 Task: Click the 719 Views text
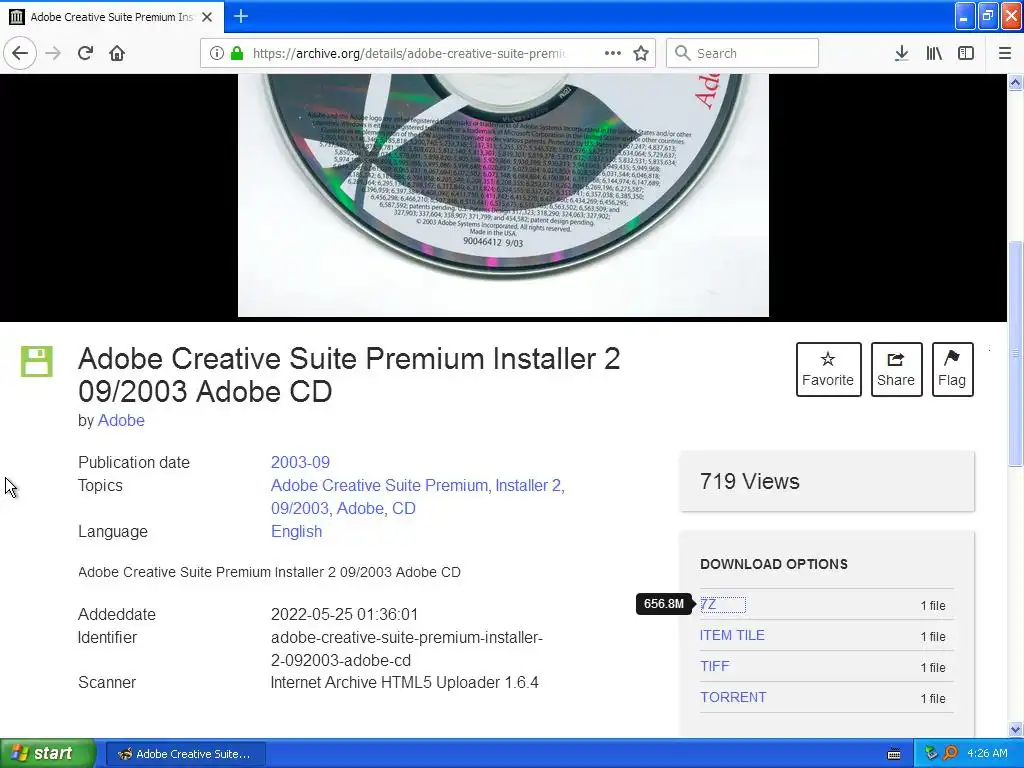[x=750, y=481]
